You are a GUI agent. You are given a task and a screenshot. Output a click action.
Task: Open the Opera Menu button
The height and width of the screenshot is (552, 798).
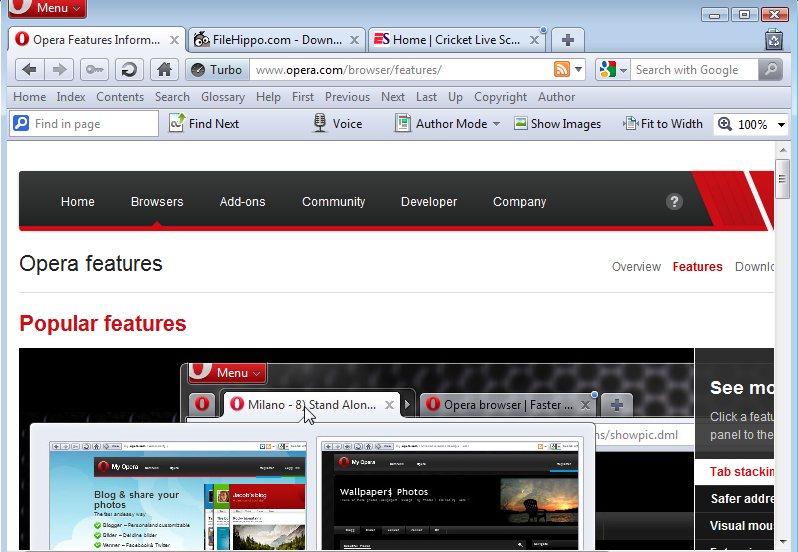pyautogui.click(x=47, y=8)
